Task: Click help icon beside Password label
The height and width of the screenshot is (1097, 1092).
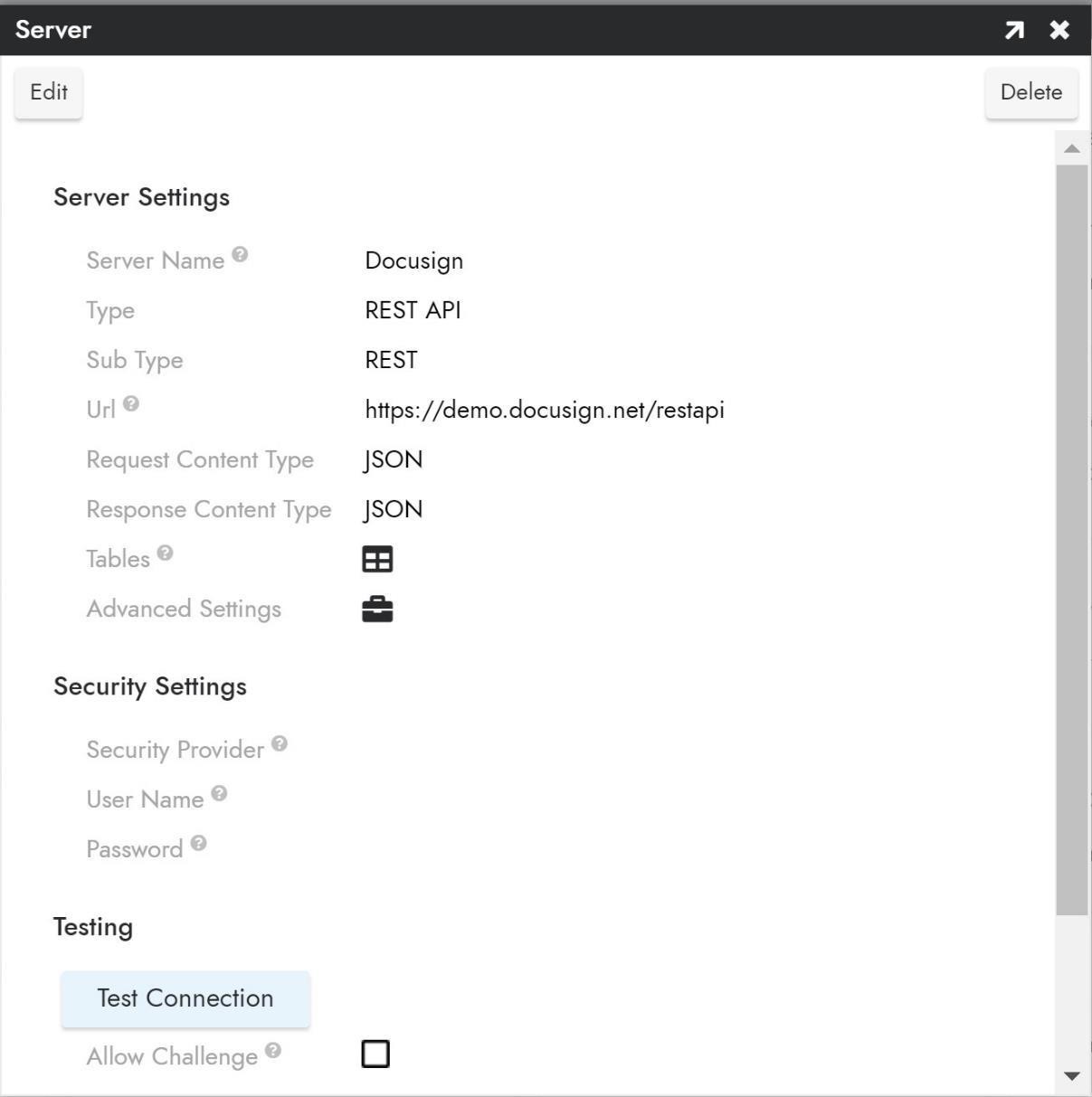Action: click(x=199, y=843)
